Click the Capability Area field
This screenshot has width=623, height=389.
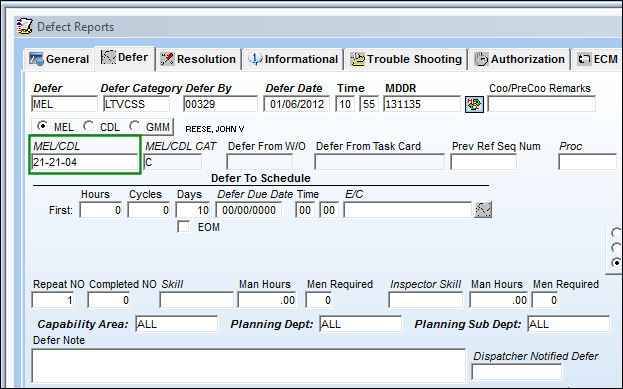point(176,324)
